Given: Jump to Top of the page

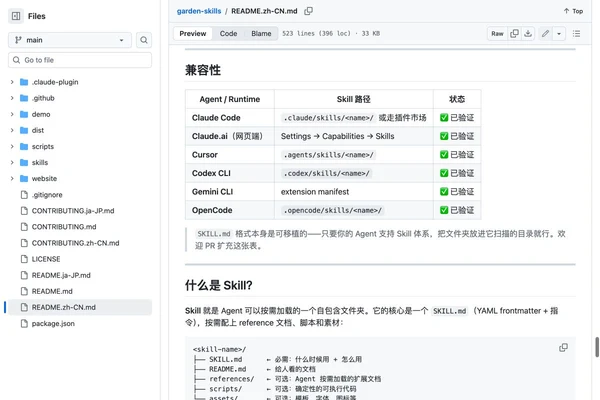Looking at the screenshot, I should [x=573, y=11].
